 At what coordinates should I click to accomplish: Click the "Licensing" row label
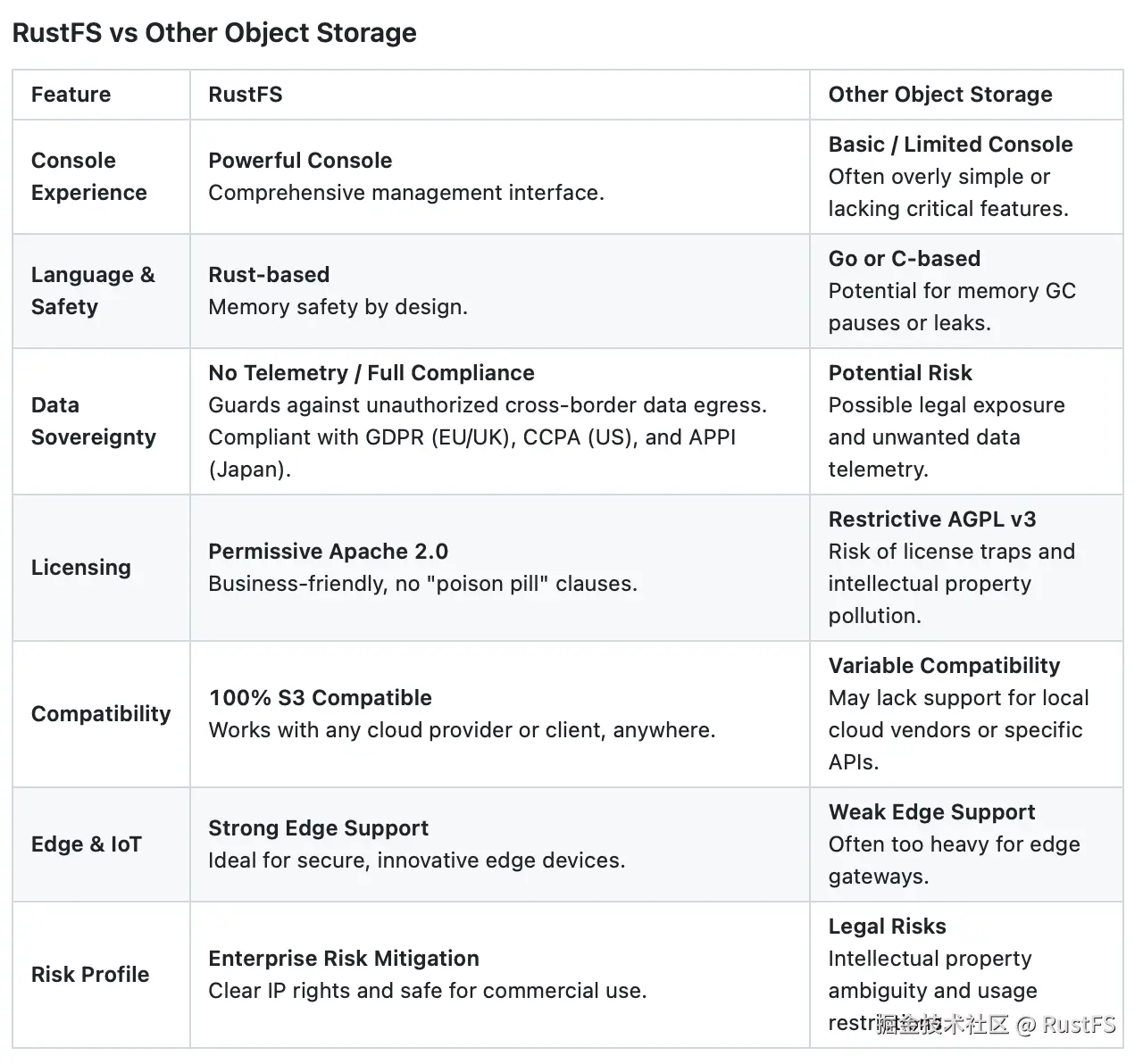[80, 568]
